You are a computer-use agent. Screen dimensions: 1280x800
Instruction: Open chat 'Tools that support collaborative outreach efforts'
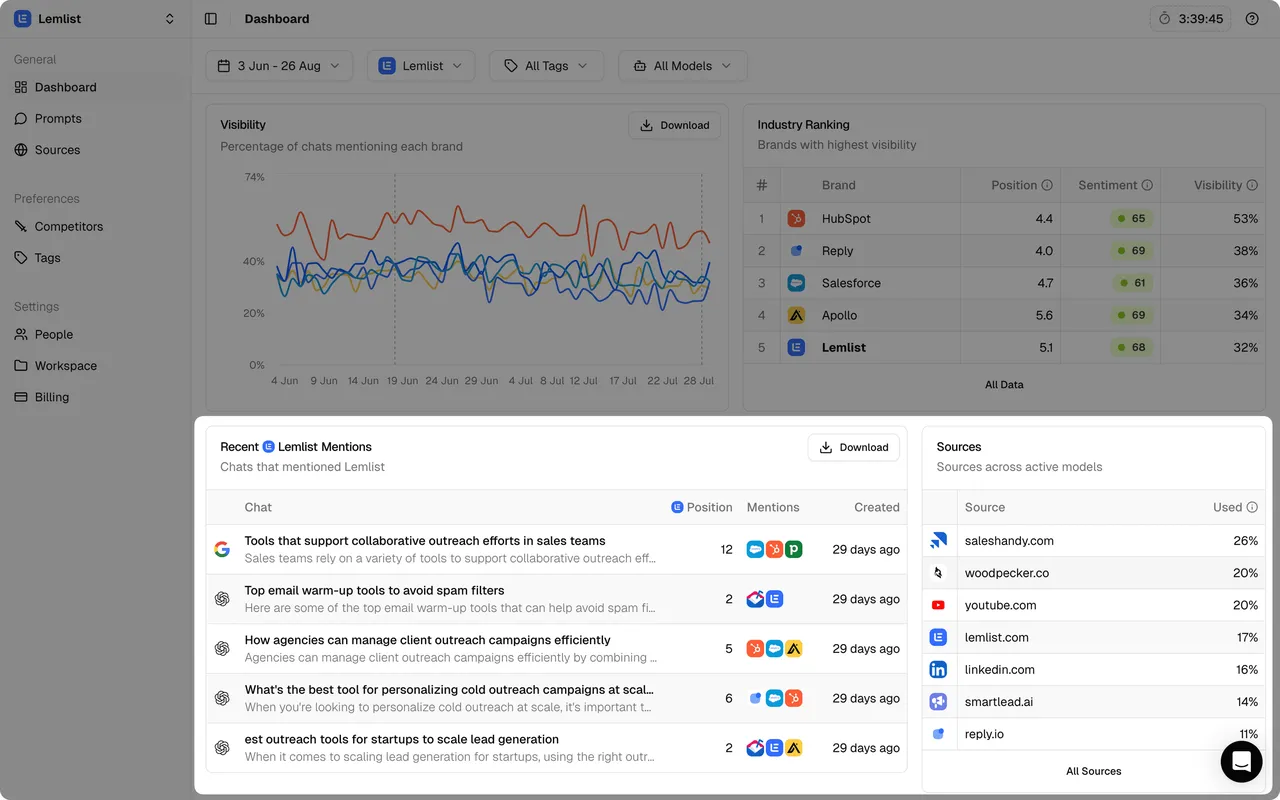coord(425,541)
